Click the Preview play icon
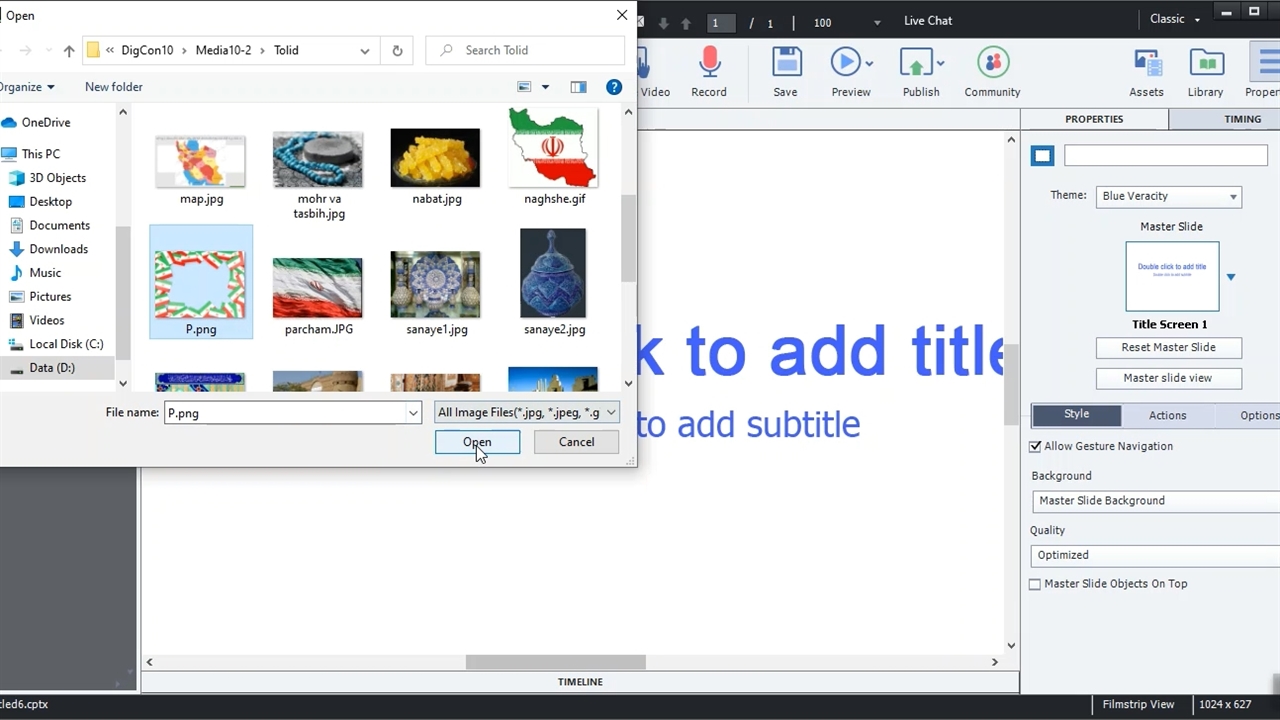Screen dimensions: 1280x720 click(x=845, y=64)
